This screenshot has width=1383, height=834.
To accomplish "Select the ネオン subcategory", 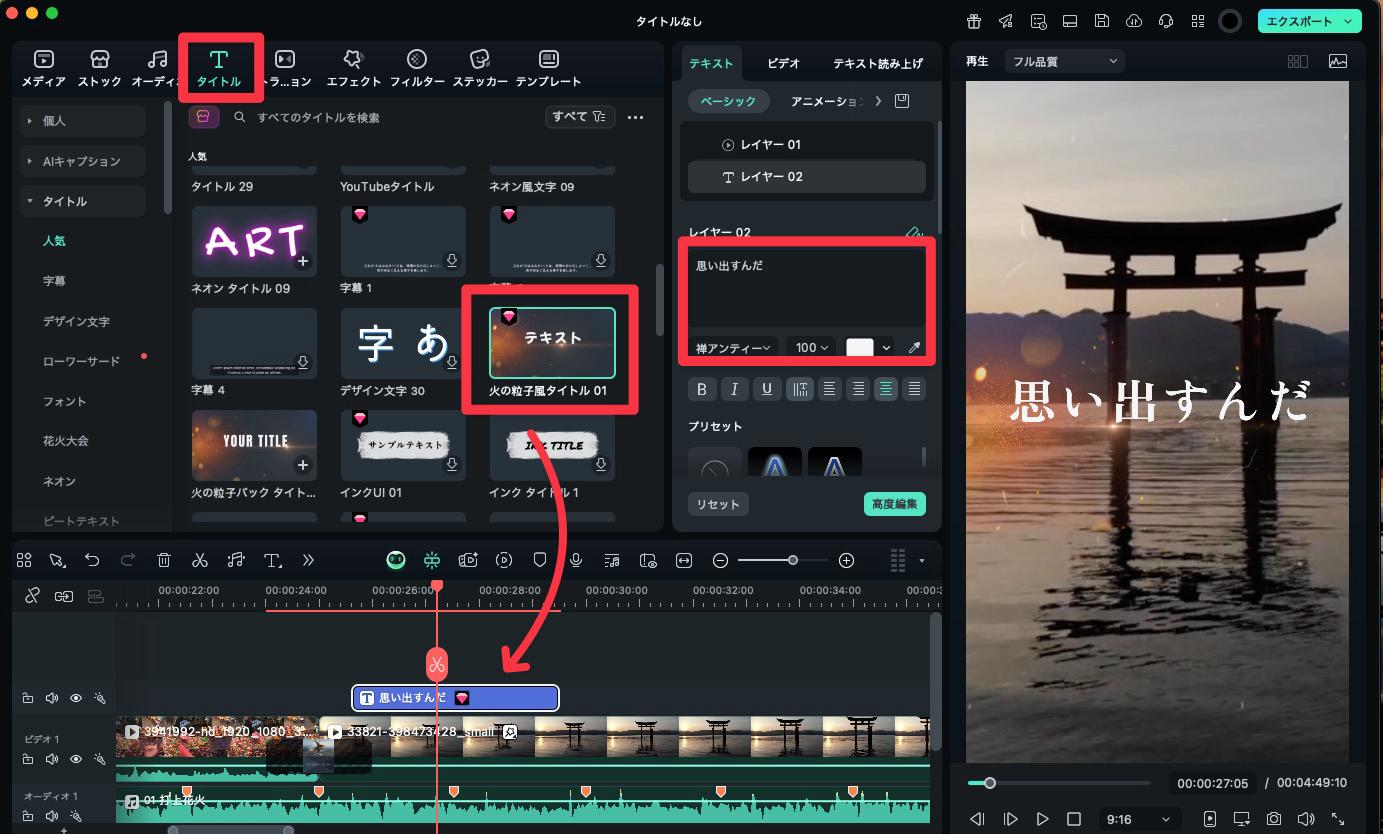I will point(59,481).
